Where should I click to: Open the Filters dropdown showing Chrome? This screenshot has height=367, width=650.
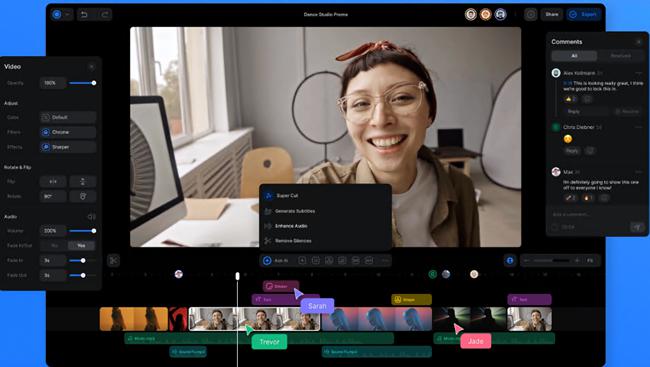coord(68,132)
